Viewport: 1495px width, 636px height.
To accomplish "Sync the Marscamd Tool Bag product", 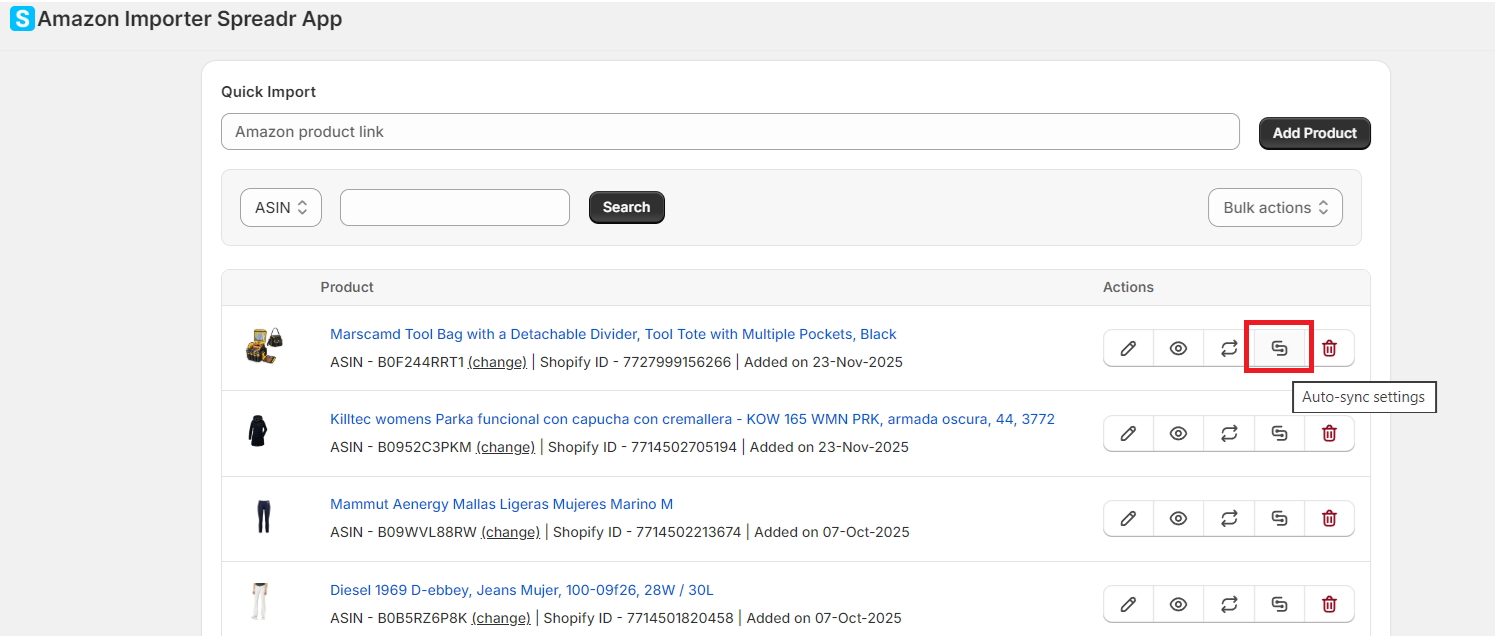I will click(1229, 348).
